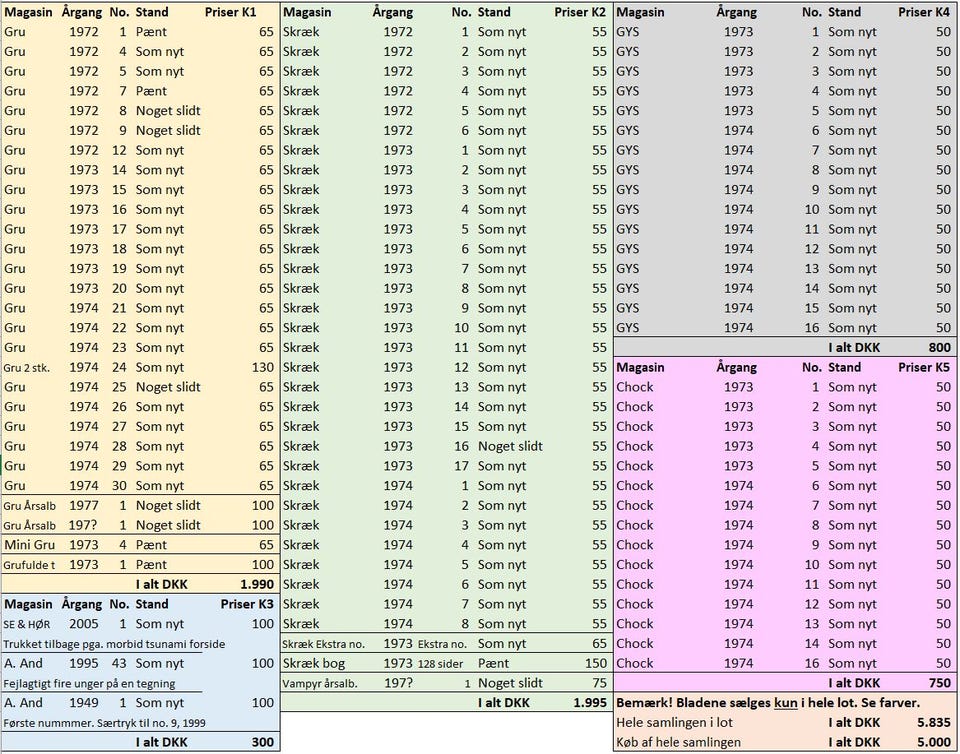Select the 'Priser K2' header cell
The image size is (960, 754).
tap(580, 12)
